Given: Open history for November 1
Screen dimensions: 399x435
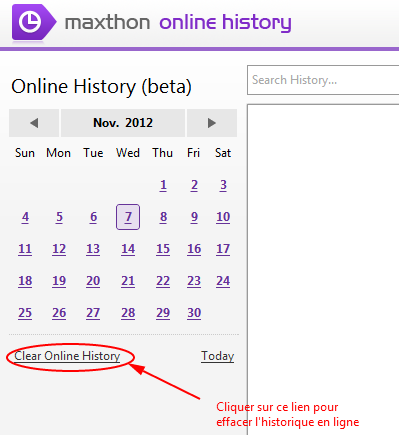Looking at the screenshot, I should 163,185.
